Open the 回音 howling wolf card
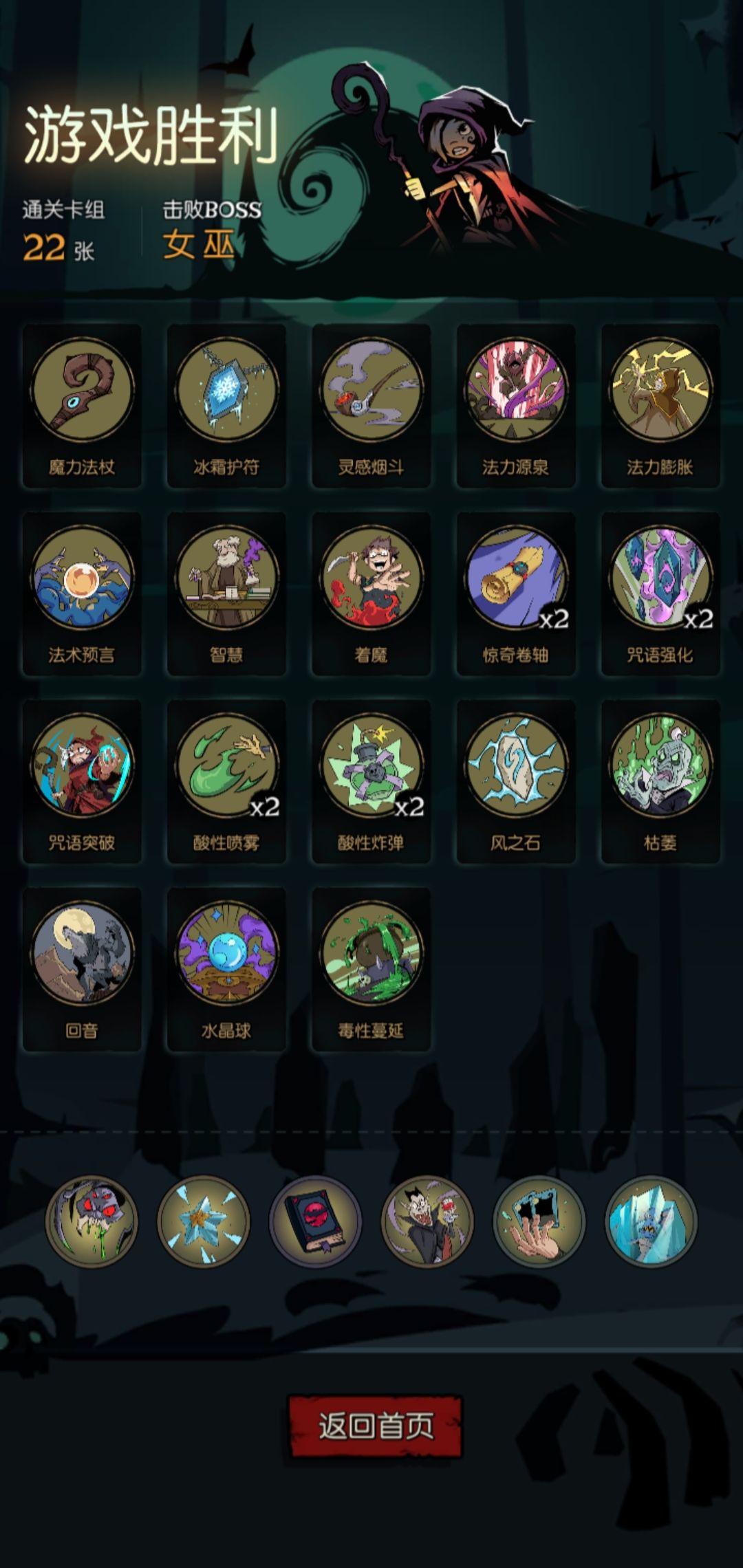The width and height of the screenshot is (743, 1568). click(x=82, y=969)
